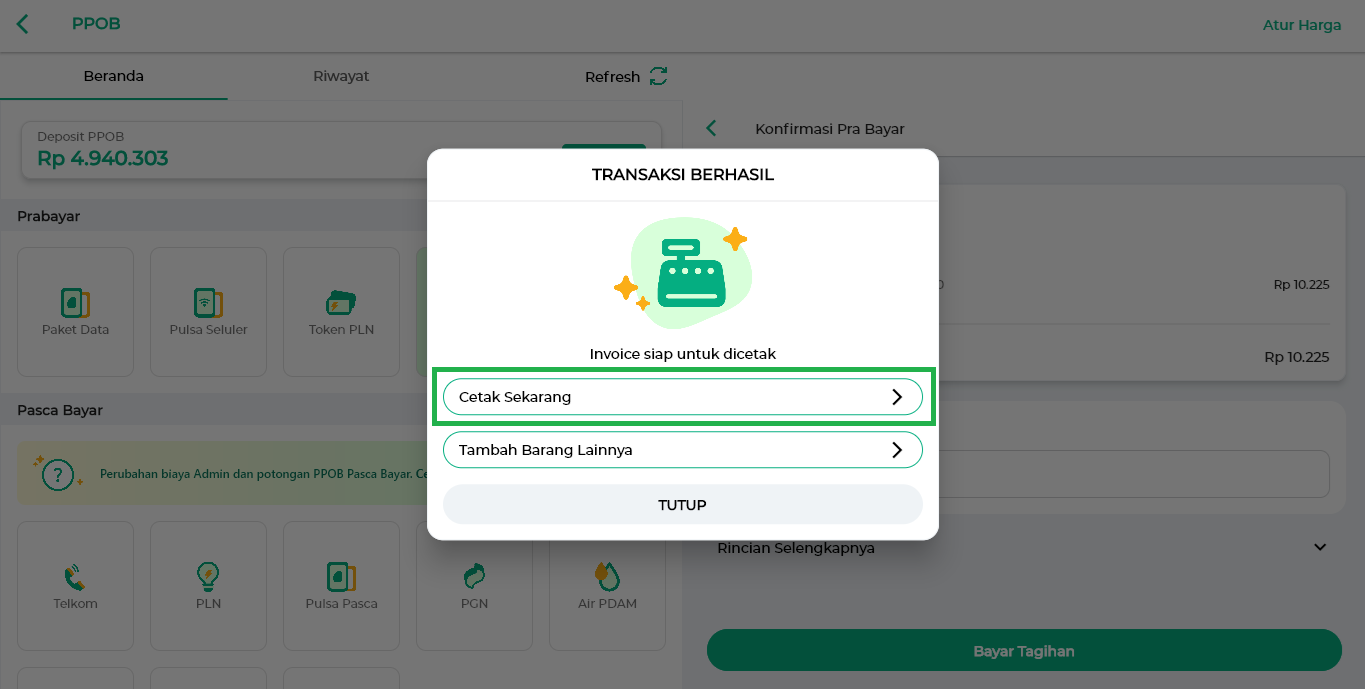Click the refresh arrows icon
Viewport: 1365px width, 689px height.
coord(658,76)
